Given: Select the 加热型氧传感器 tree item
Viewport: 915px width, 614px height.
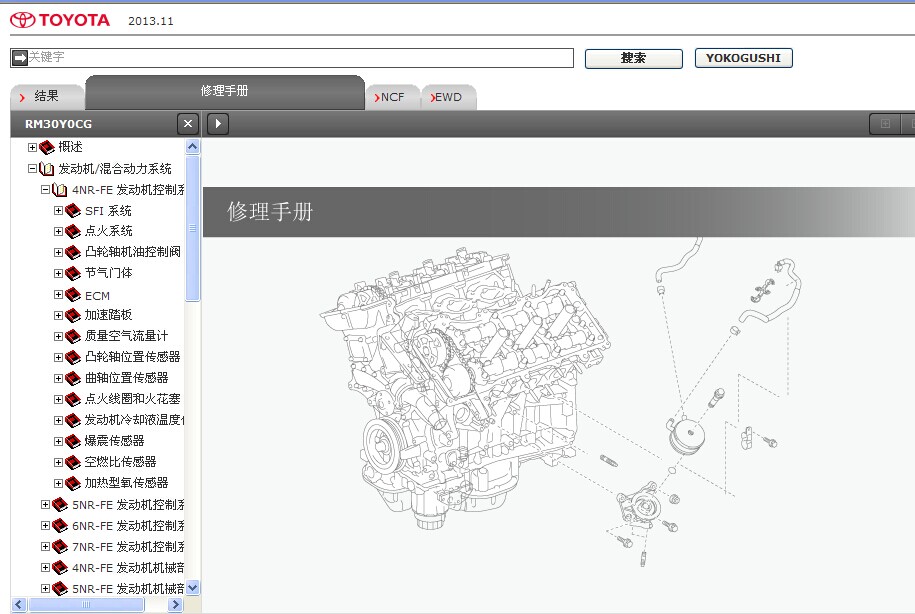Looking at the screenshot, I should coord(126,483).
